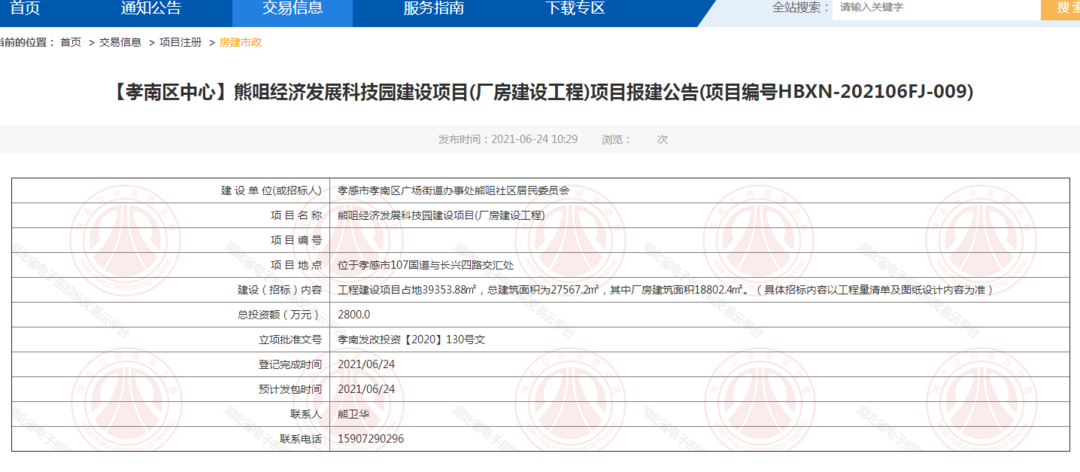Viewport: 1080px width, 472px height.
Task: Open the 首页 navigation tab
Action: [25, 9]
